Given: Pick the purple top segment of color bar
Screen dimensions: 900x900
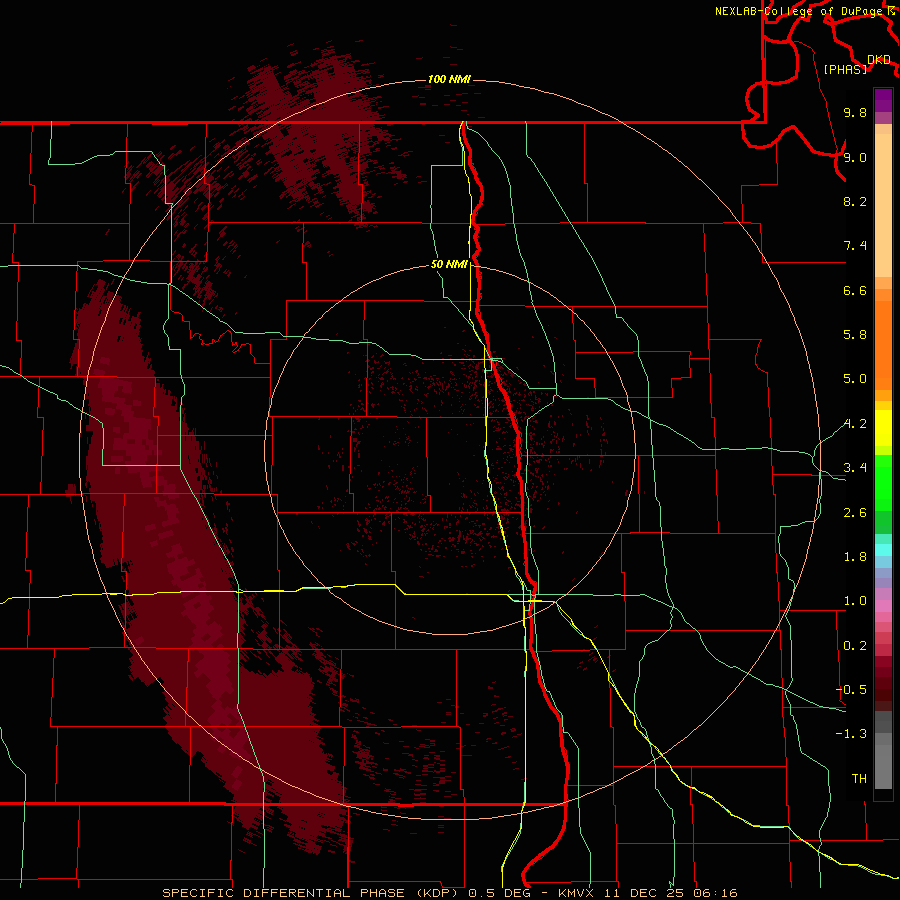Looking at the screenshot, I should (x=883, y=100).
